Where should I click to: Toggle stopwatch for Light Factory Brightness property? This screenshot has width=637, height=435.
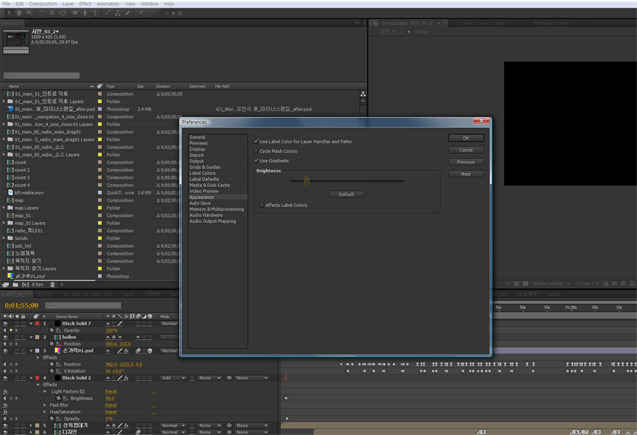click(58, 398)
